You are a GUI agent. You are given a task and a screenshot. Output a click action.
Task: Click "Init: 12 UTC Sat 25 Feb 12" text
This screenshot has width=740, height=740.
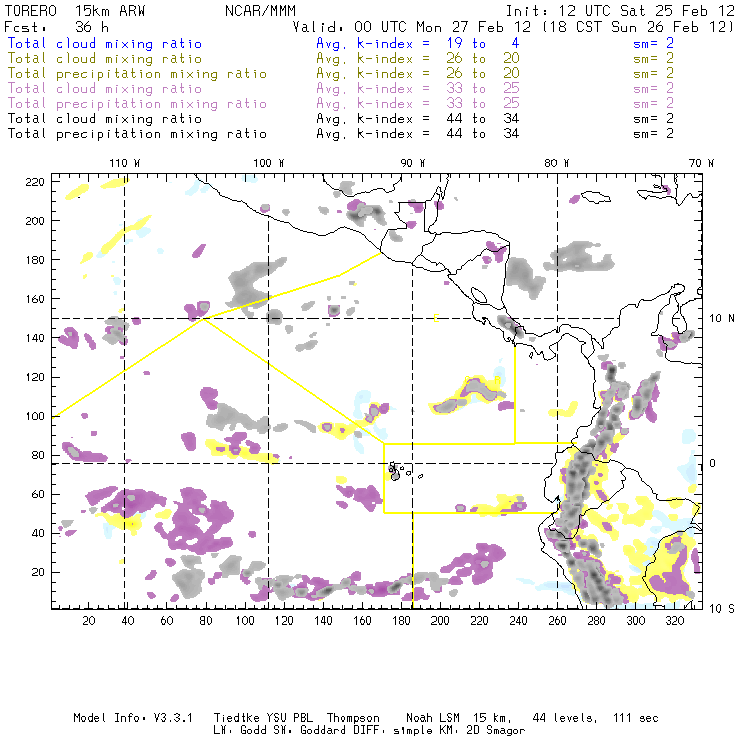(x=620, y=11)
